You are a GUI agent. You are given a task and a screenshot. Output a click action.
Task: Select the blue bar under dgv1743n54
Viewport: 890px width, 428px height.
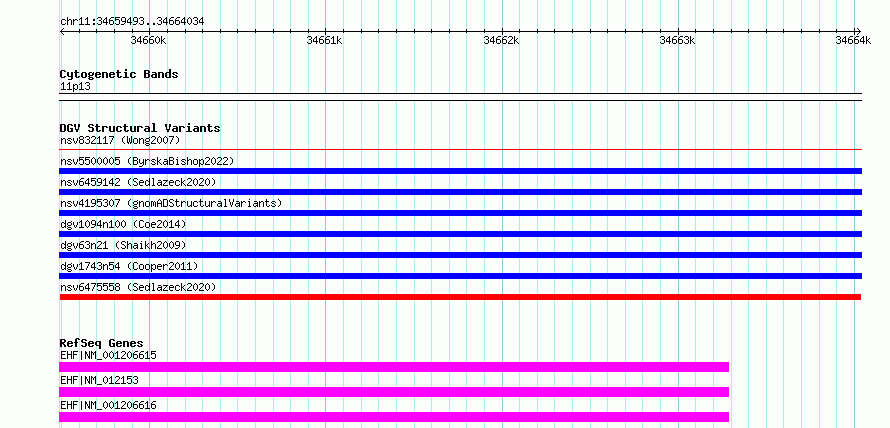pos(461,276)
